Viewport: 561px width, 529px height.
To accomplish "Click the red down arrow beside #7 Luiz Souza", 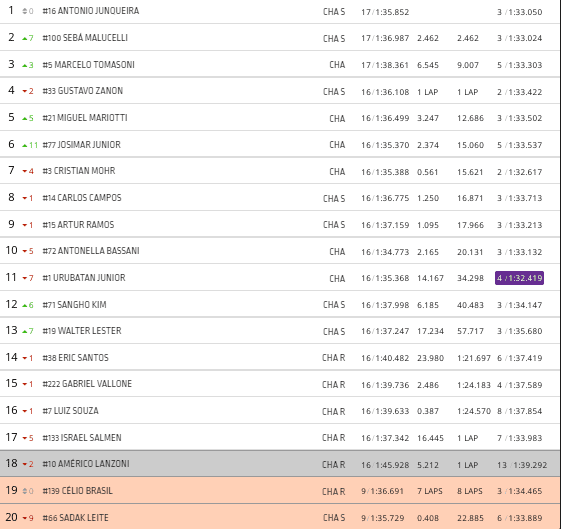I will 25,411.
